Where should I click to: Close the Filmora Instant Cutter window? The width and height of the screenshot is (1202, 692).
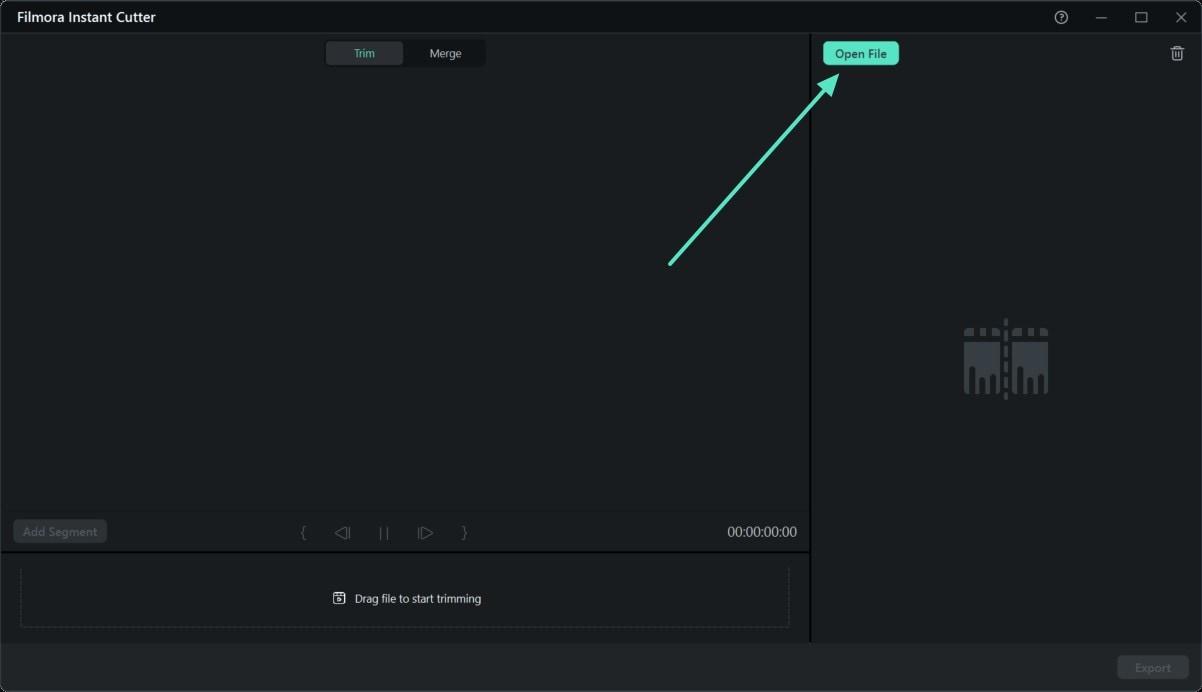click(x=1181, y=17)
